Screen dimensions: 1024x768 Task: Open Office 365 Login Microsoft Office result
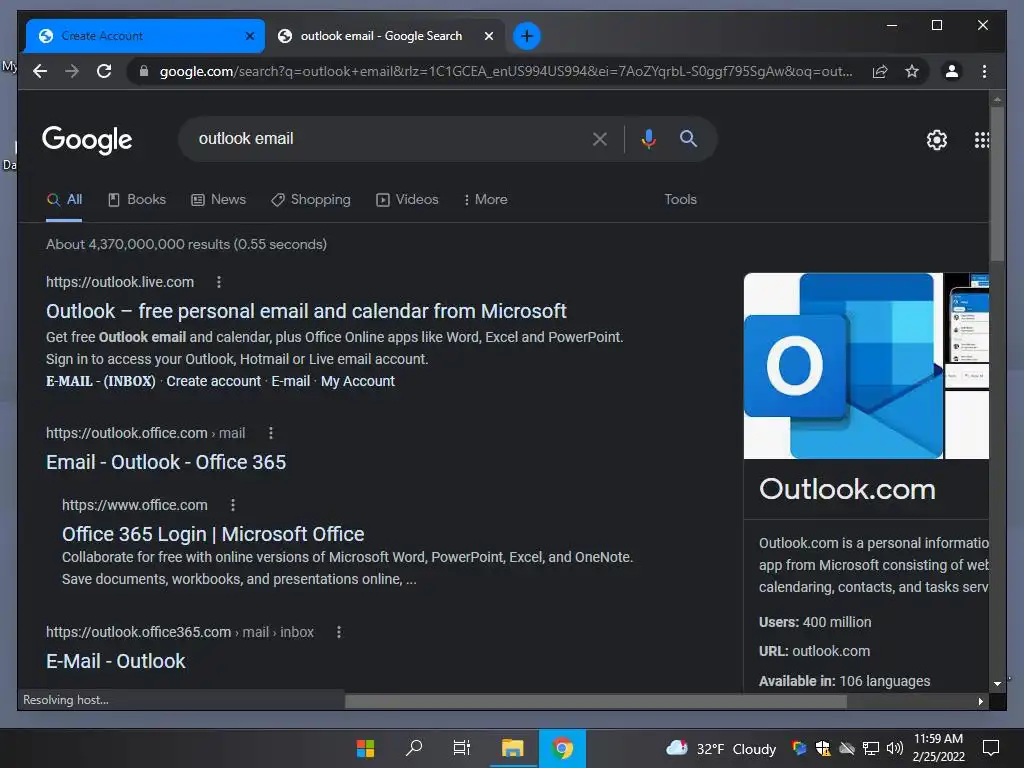(213, 534)
